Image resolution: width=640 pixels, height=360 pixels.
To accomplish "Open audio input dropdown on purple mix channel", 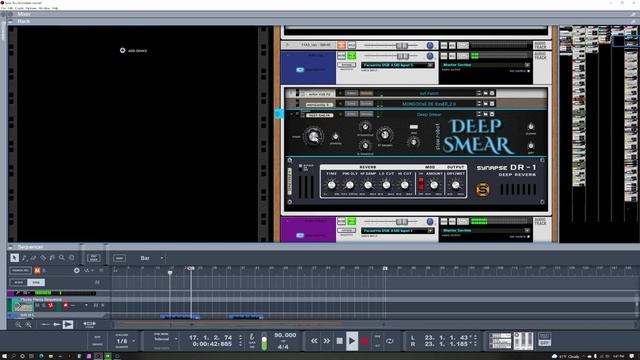I will (x=397, y=231).
